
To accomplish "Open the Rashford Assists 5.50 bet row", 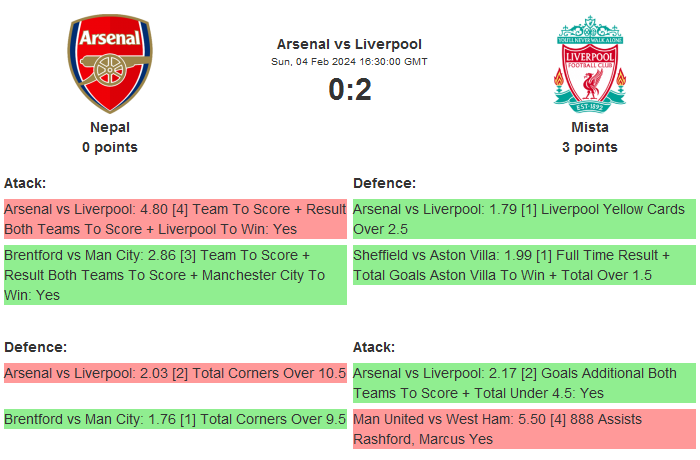I will coord(523,429).
